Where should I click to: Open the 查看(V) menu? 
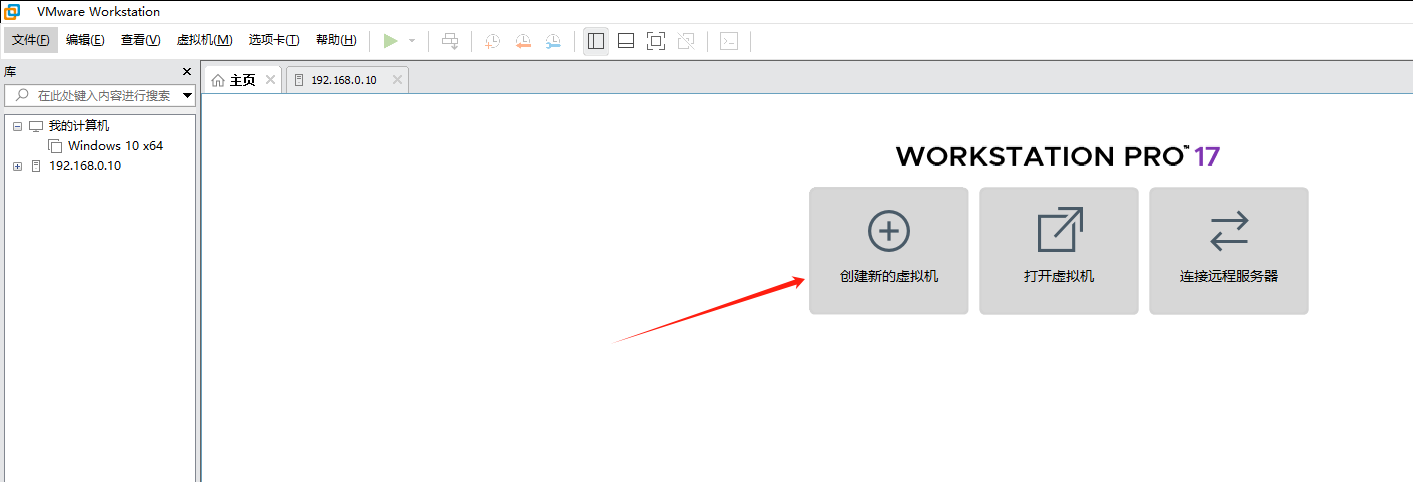pyautogui.click(x=140, y=40)
